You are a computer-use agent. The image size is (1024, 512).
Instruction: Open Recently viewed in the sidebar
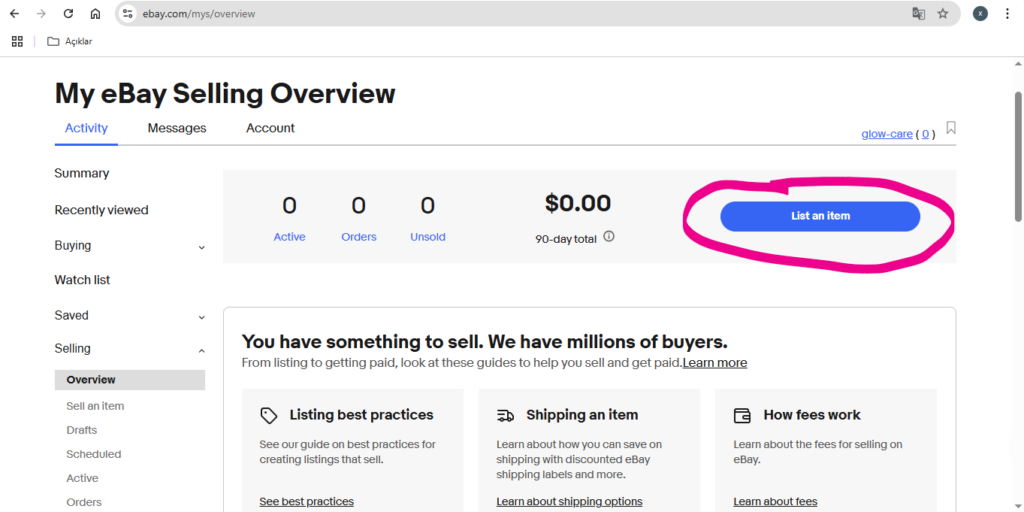click(101, 210)
